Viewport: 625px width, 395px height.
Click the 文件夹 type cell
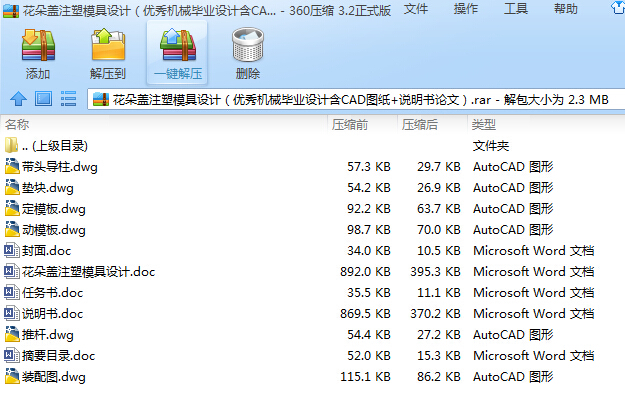tap(491, 145)
